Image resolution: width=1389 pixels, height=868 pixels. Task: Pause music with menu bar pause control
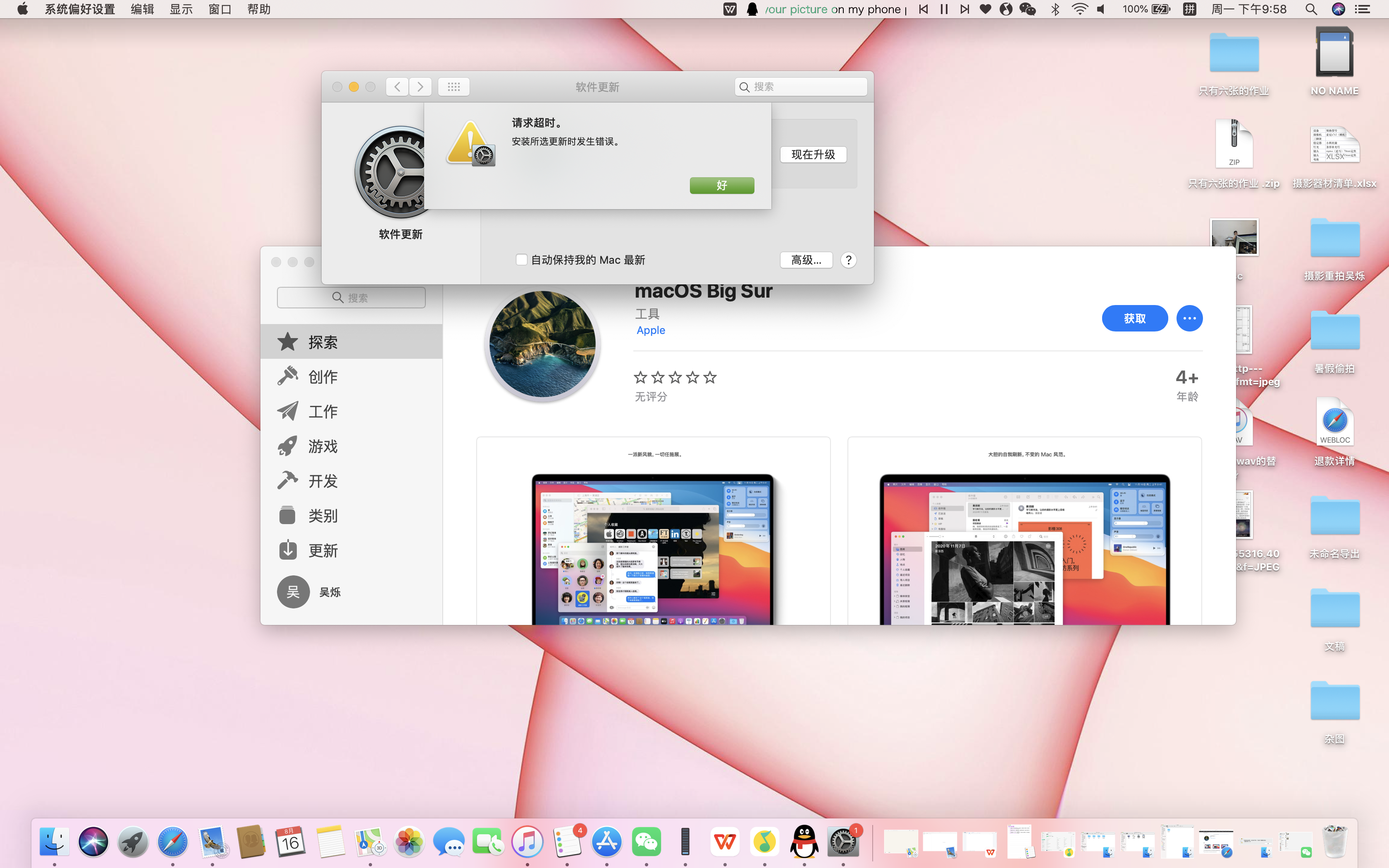click(944, 9)
